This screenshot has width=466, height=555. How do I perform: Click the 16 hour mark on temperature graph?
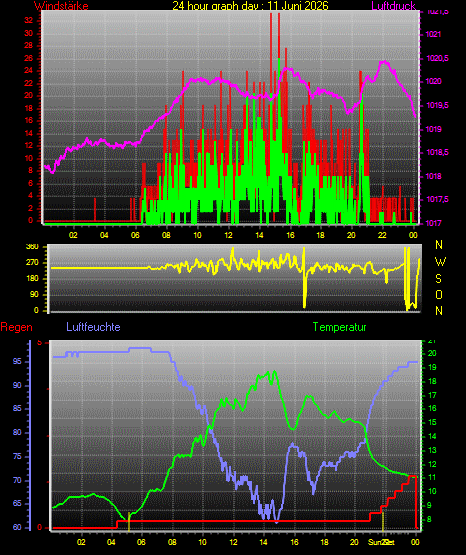294,542
